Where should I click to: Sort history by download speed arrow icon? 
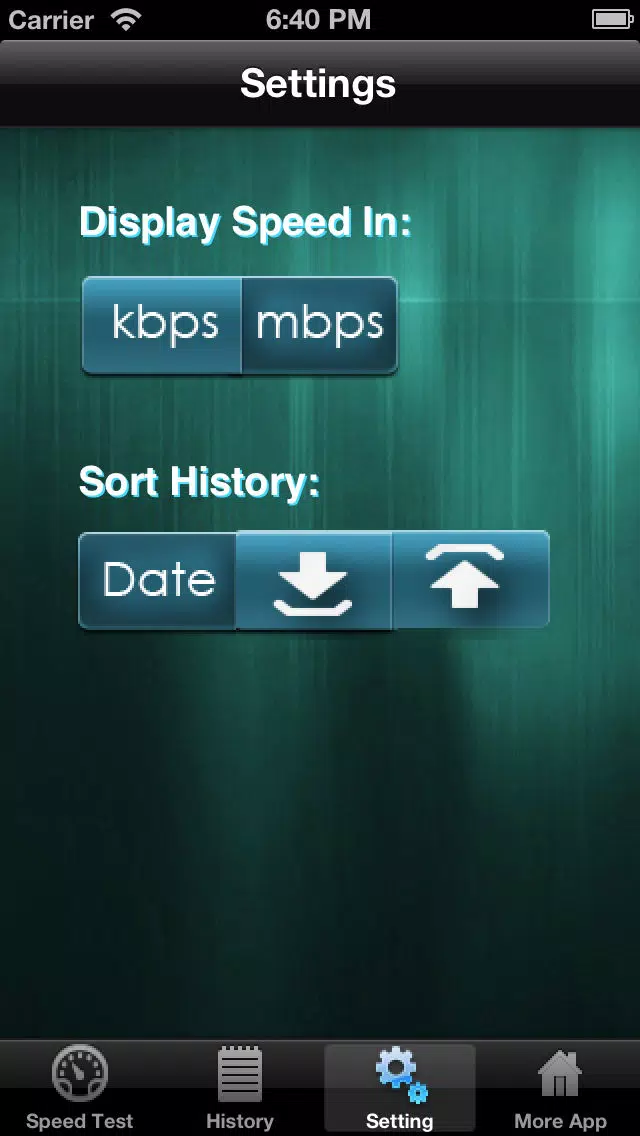pos(314,580)
